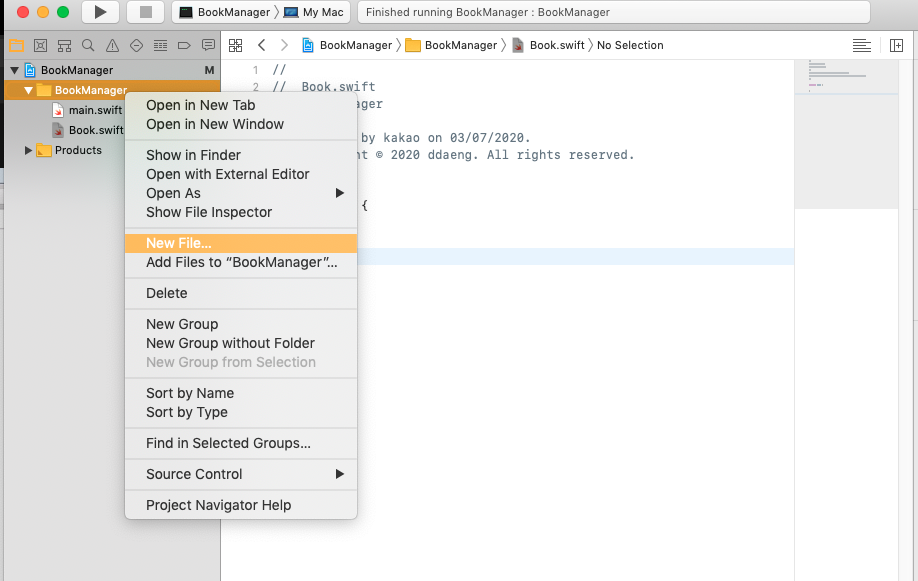Choose Show File Inspector
Screen dimensions: 918x581
click(x=241, y=212)
